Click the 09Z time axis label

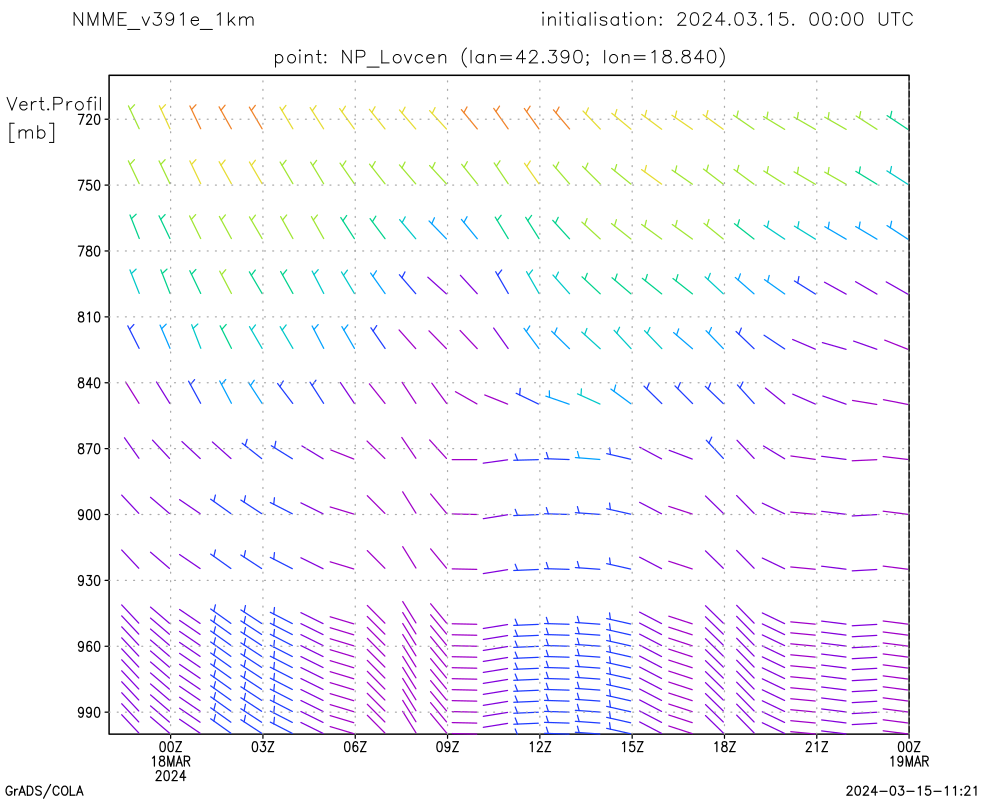tap(447, 747)
